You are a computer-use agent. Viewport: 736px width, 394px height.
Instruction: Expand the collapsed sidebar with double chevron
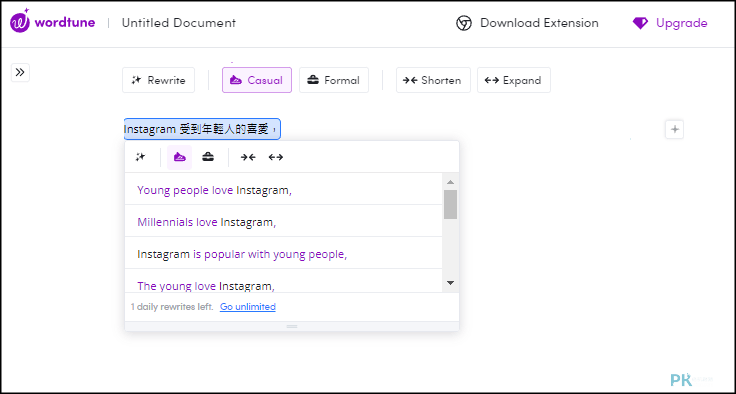tap(20, 72)
